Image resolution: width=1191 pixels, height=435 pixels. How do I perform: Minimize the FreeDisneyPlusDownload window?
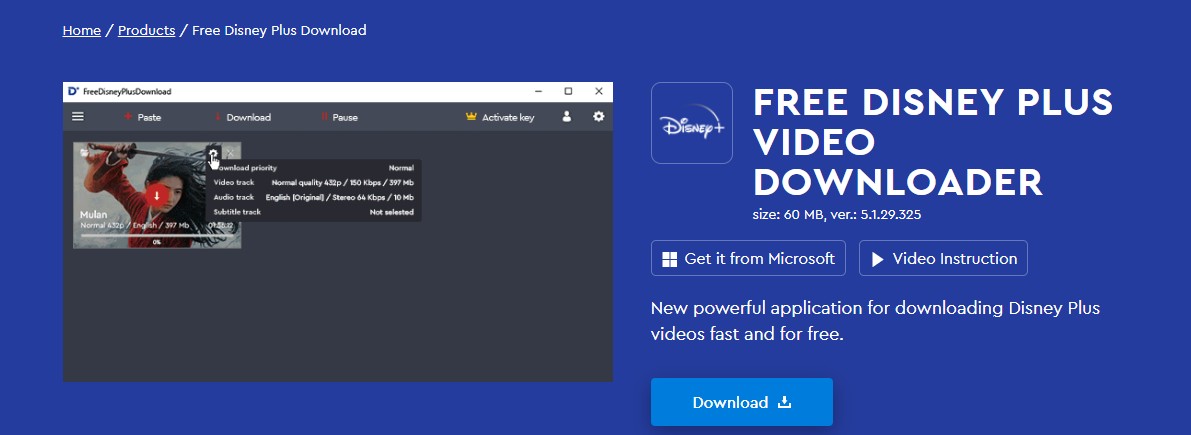539,91
